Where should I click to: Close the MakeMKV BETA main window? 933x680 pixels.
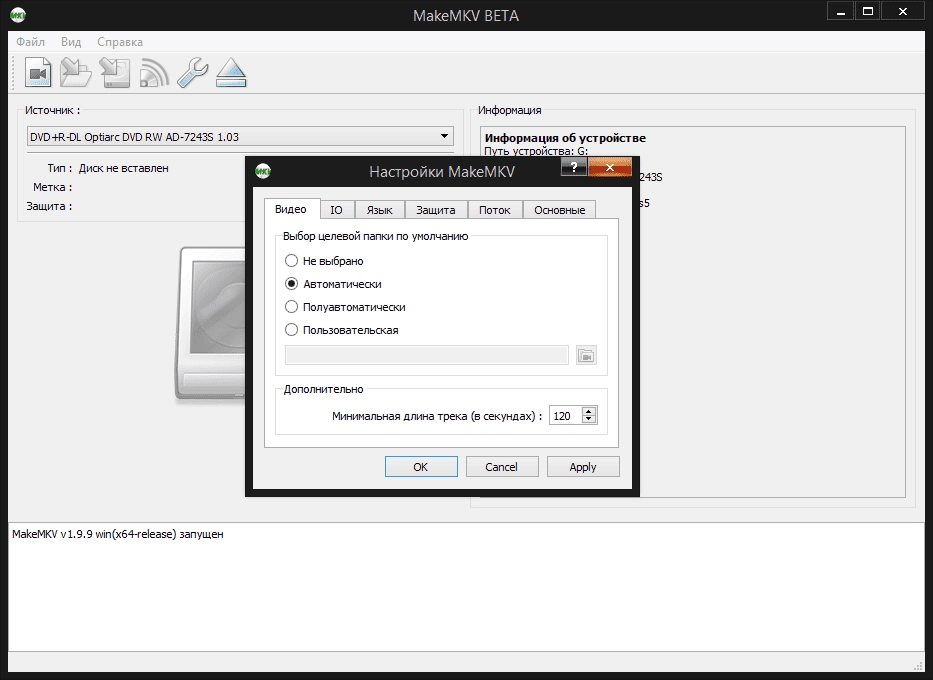coord(903,12)
